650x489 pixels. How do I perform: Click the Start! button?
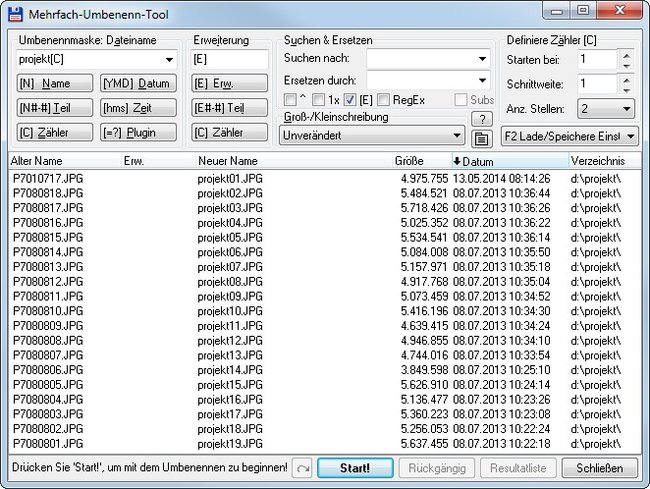click(x=355, y=468)
